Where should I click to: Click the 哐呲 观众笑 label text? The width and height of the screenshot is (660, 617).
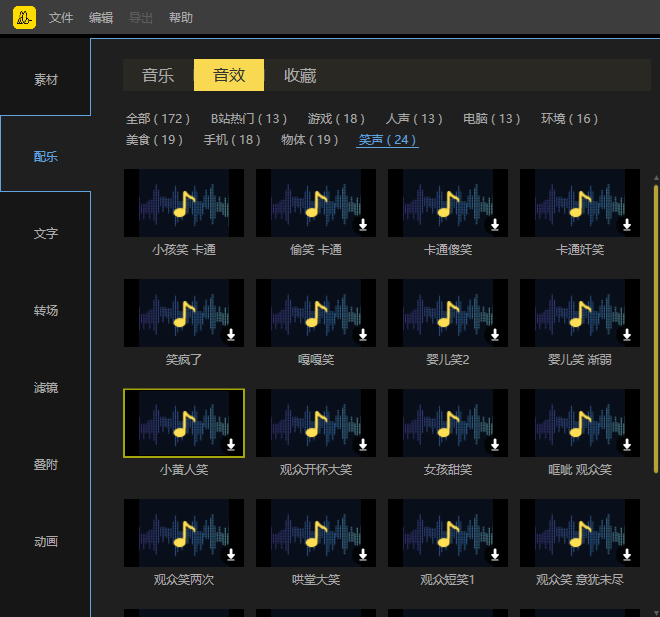click(580, 470)
